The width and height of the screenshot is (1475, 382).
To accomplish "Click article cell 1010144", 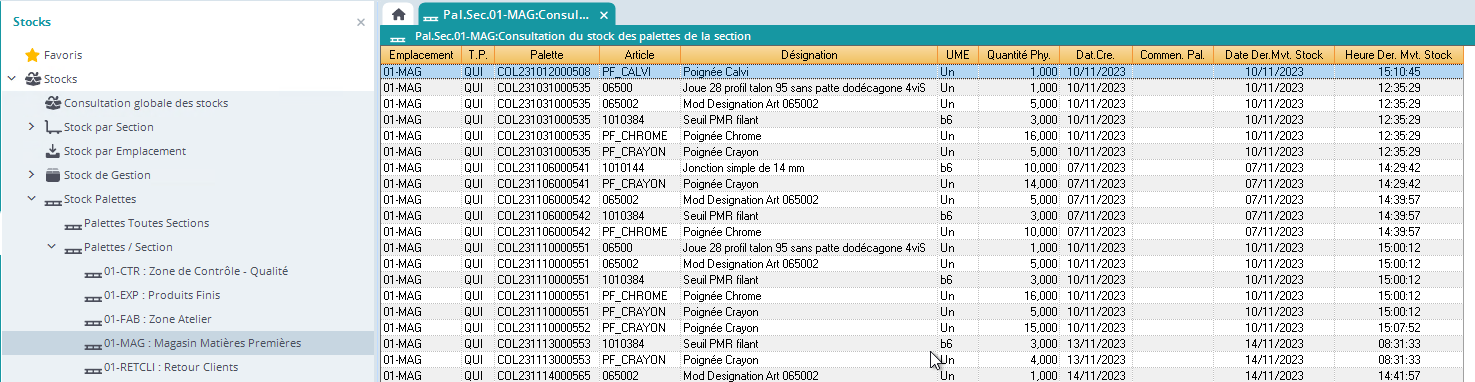I will [x=640, y=168].
